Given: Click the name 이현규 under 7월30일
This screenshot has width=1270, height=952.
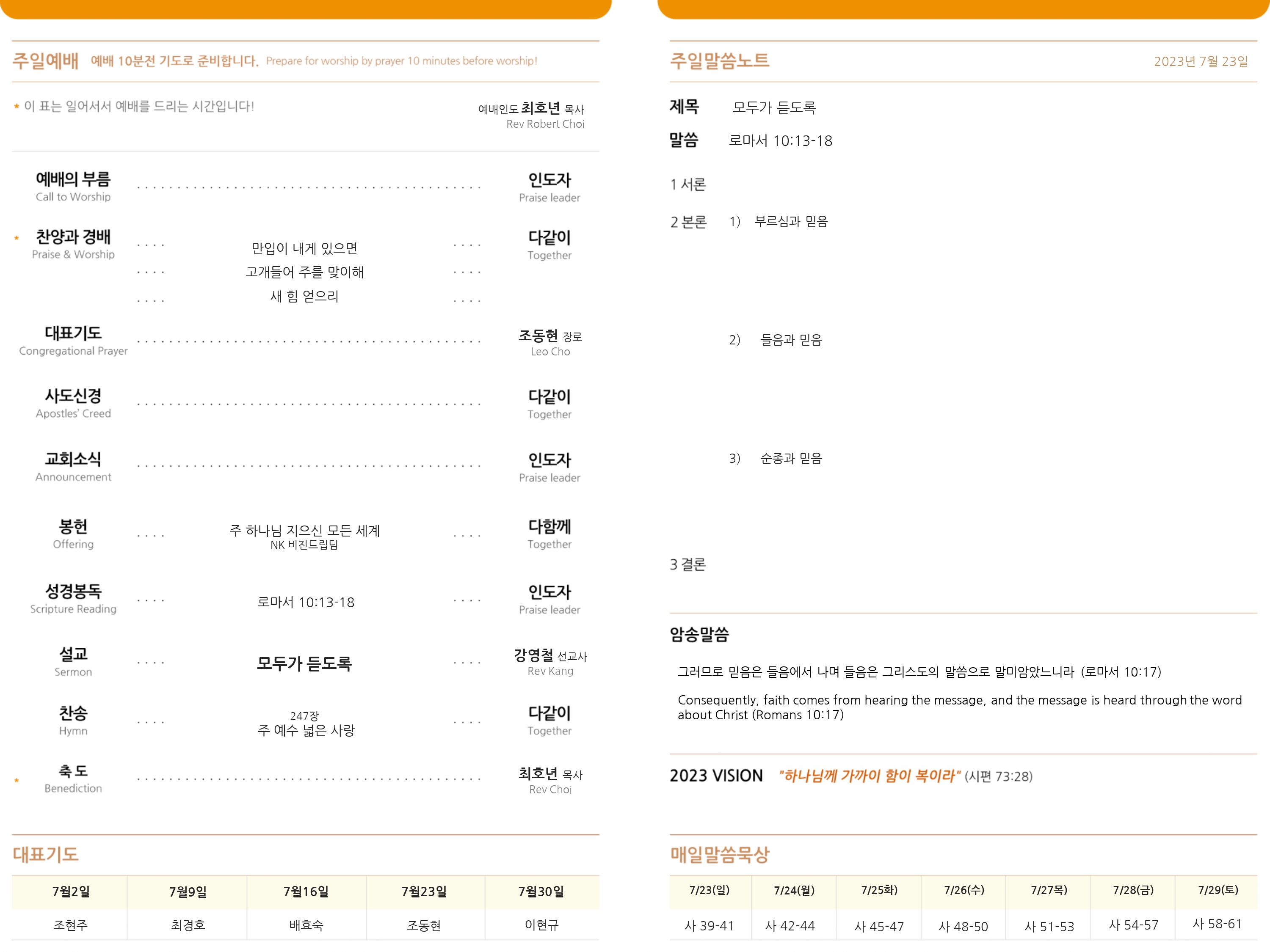Looking at the screenshot, I should (541, 924).
